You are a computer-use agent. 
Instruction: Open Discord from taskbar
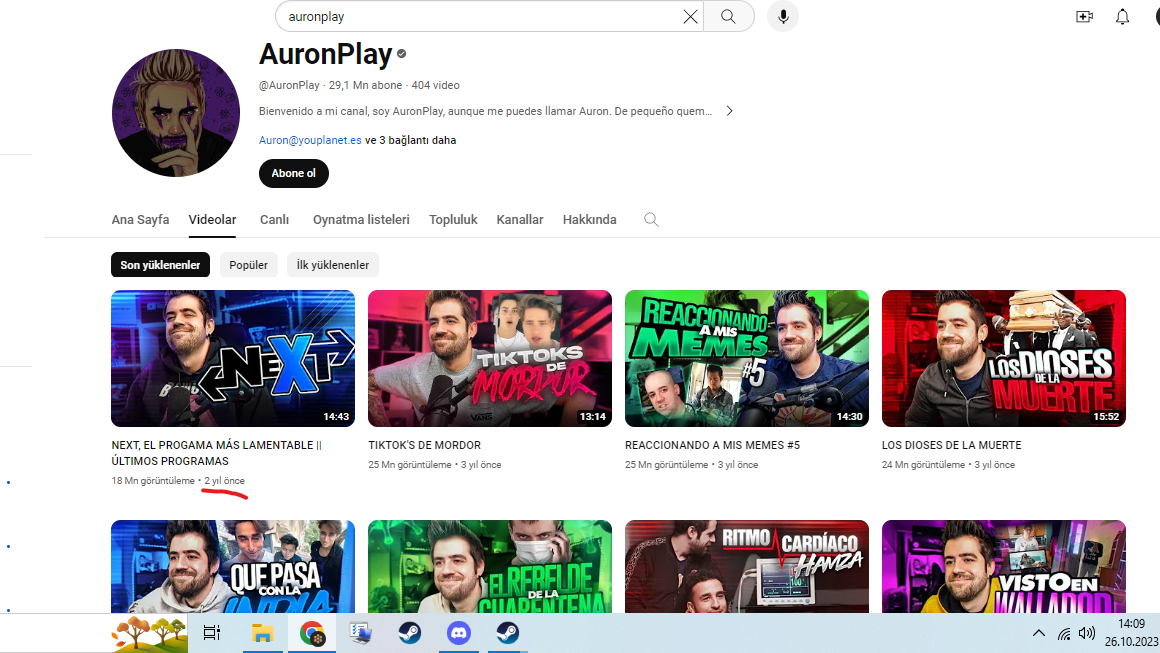point(459,633)
